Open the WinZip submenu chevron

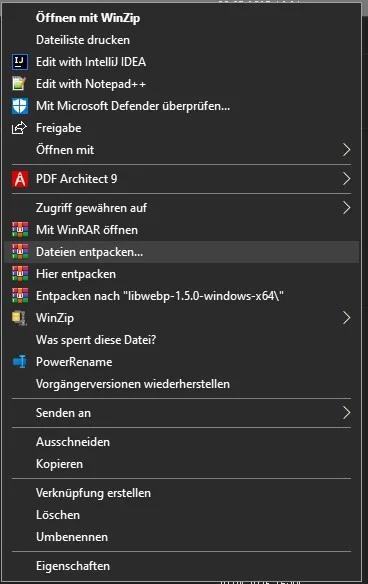point(346,318)
